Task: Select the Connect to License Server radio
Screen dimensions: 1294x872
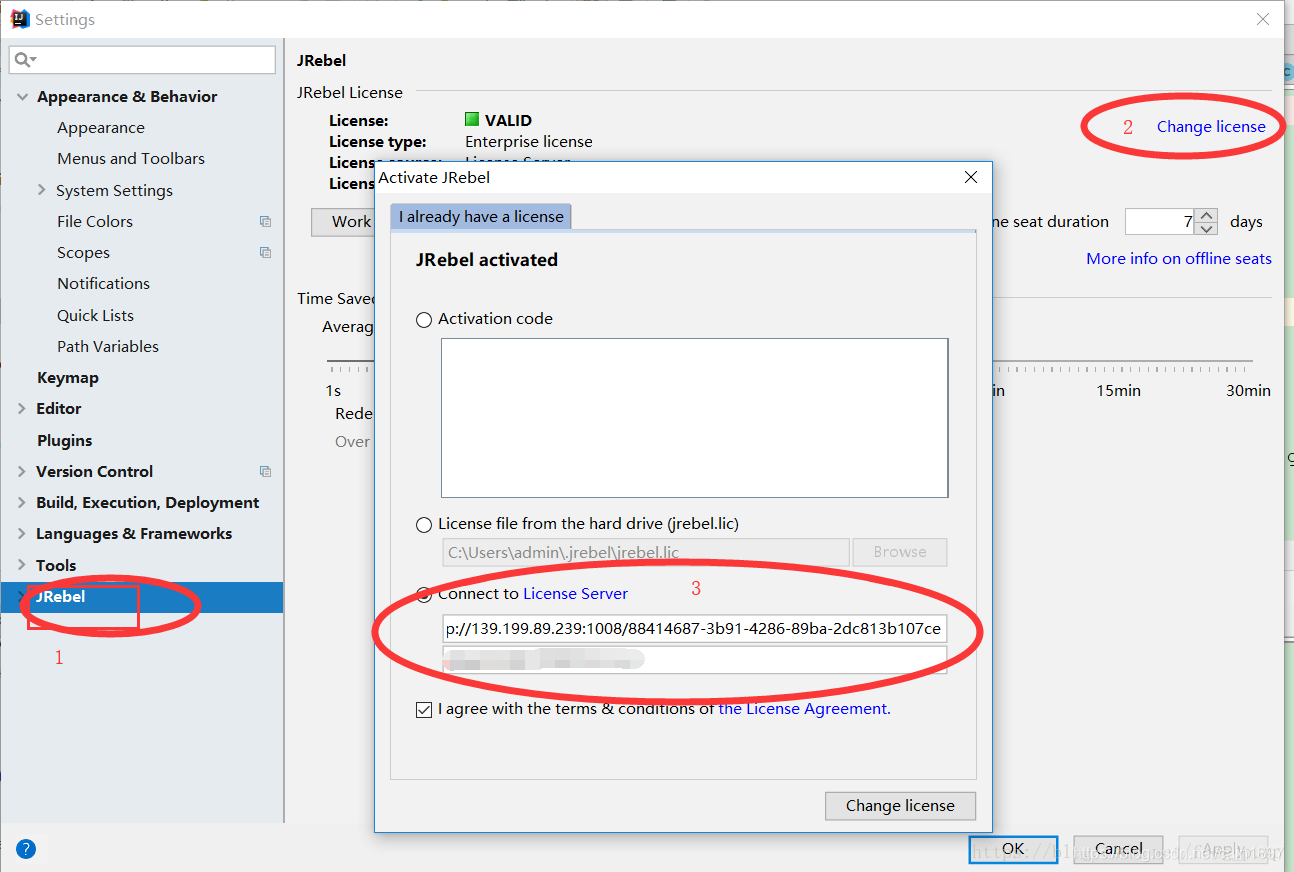Action: (x=424, y=594)
